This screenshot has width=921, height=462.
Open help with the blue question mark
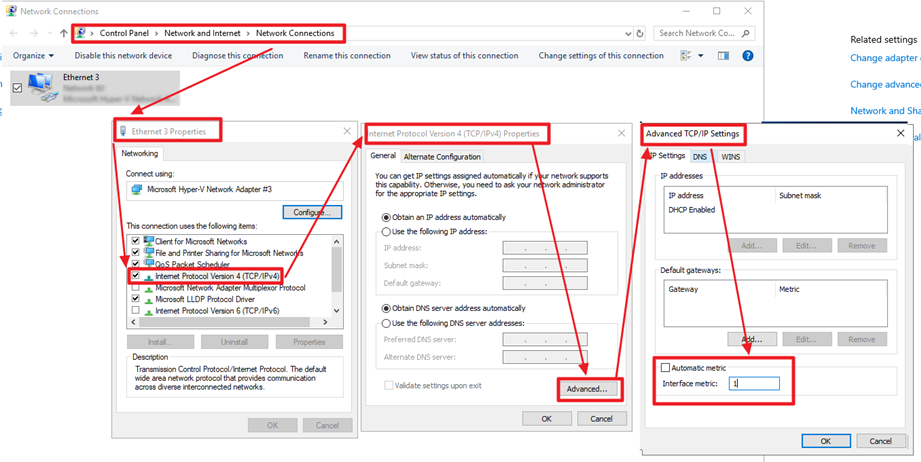click(748, 56)
